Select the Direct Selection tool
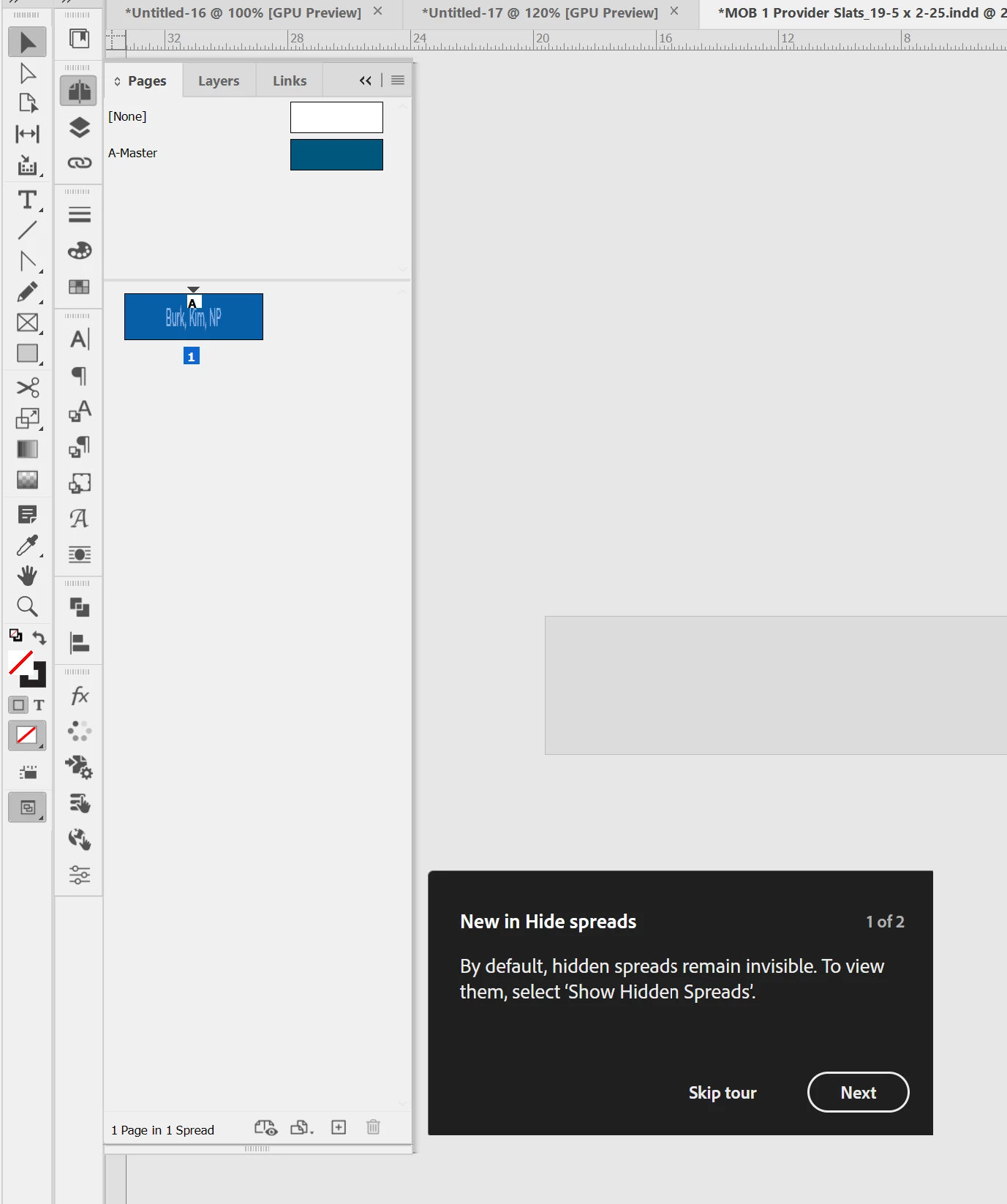This screenshot has width=1007, height=1204. 27,73
